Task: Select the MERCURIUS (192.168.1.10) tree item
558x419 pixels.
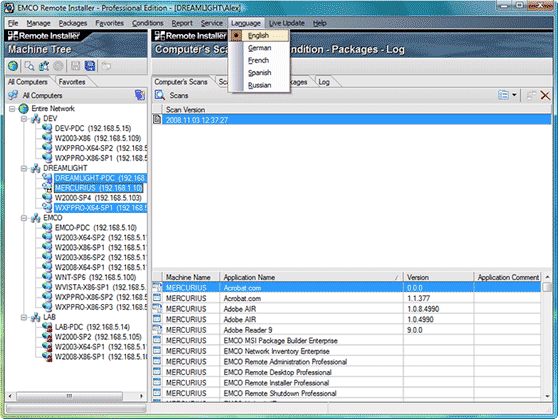Action: (99, 188)
